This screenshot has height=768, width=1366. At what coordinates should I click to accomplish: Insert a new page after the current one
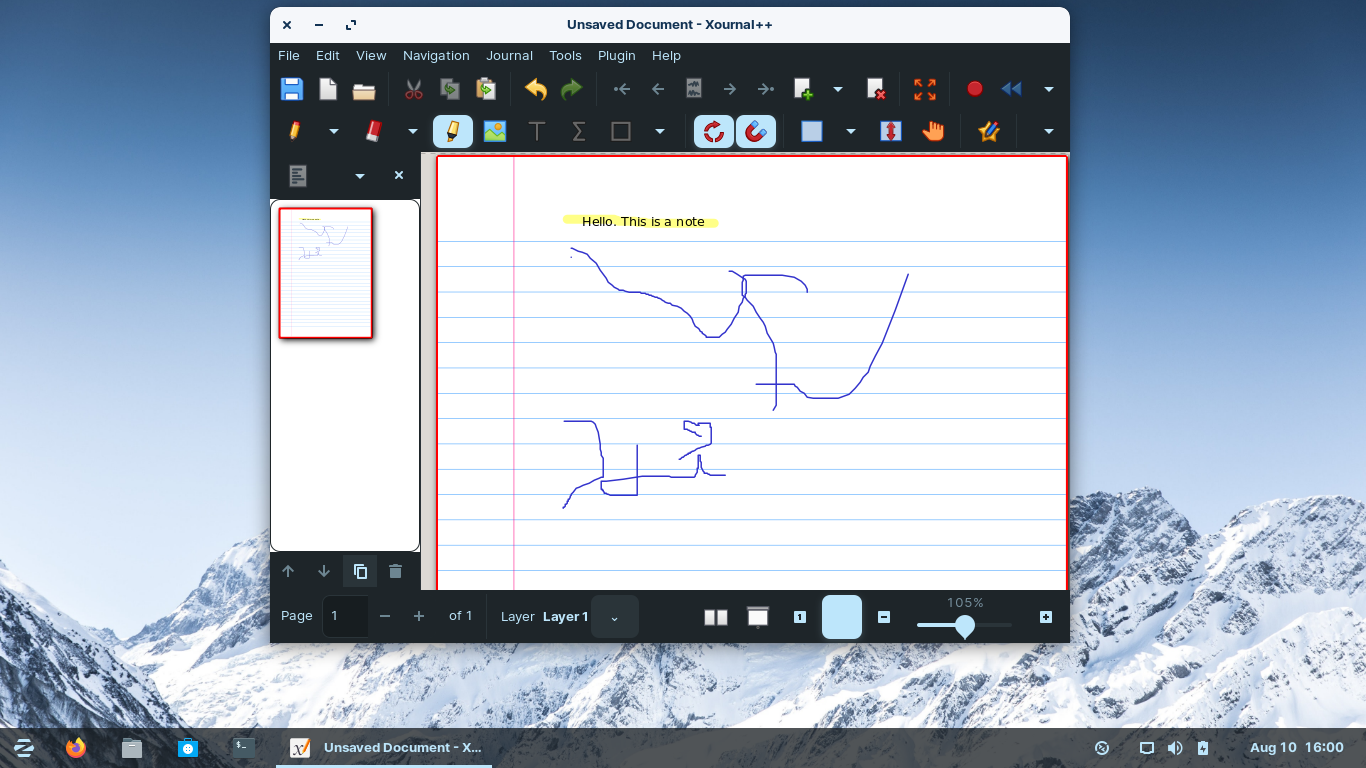804,89
